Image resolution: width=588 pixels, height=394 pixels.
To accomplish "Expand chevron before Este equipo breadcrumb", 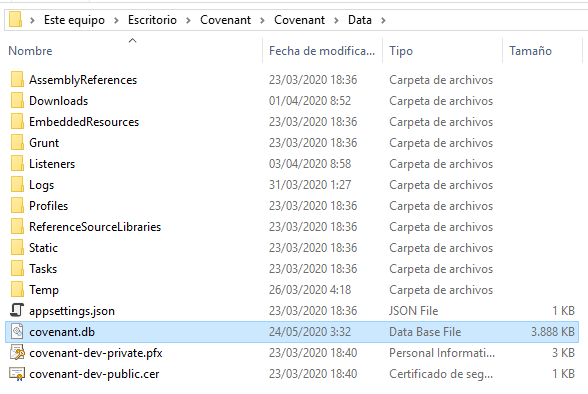I will (32, 20).
